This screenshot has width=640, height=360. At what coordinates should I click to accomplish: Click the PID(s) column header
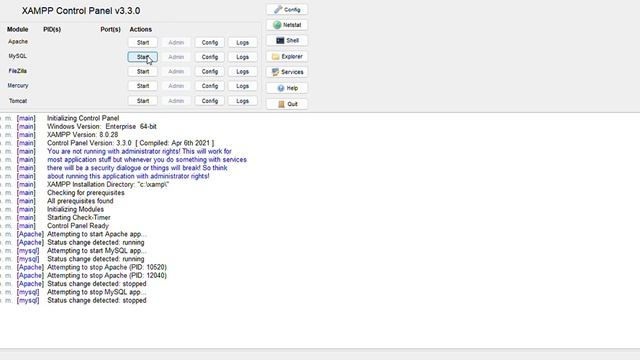click(52, 29)
